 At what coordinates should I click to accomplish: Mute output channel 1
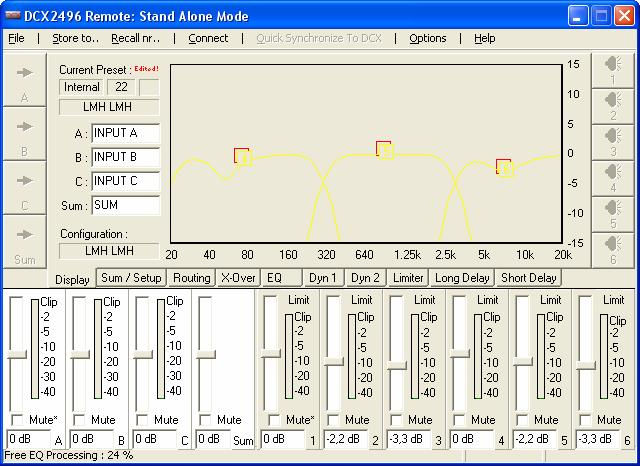click(274, 419)
